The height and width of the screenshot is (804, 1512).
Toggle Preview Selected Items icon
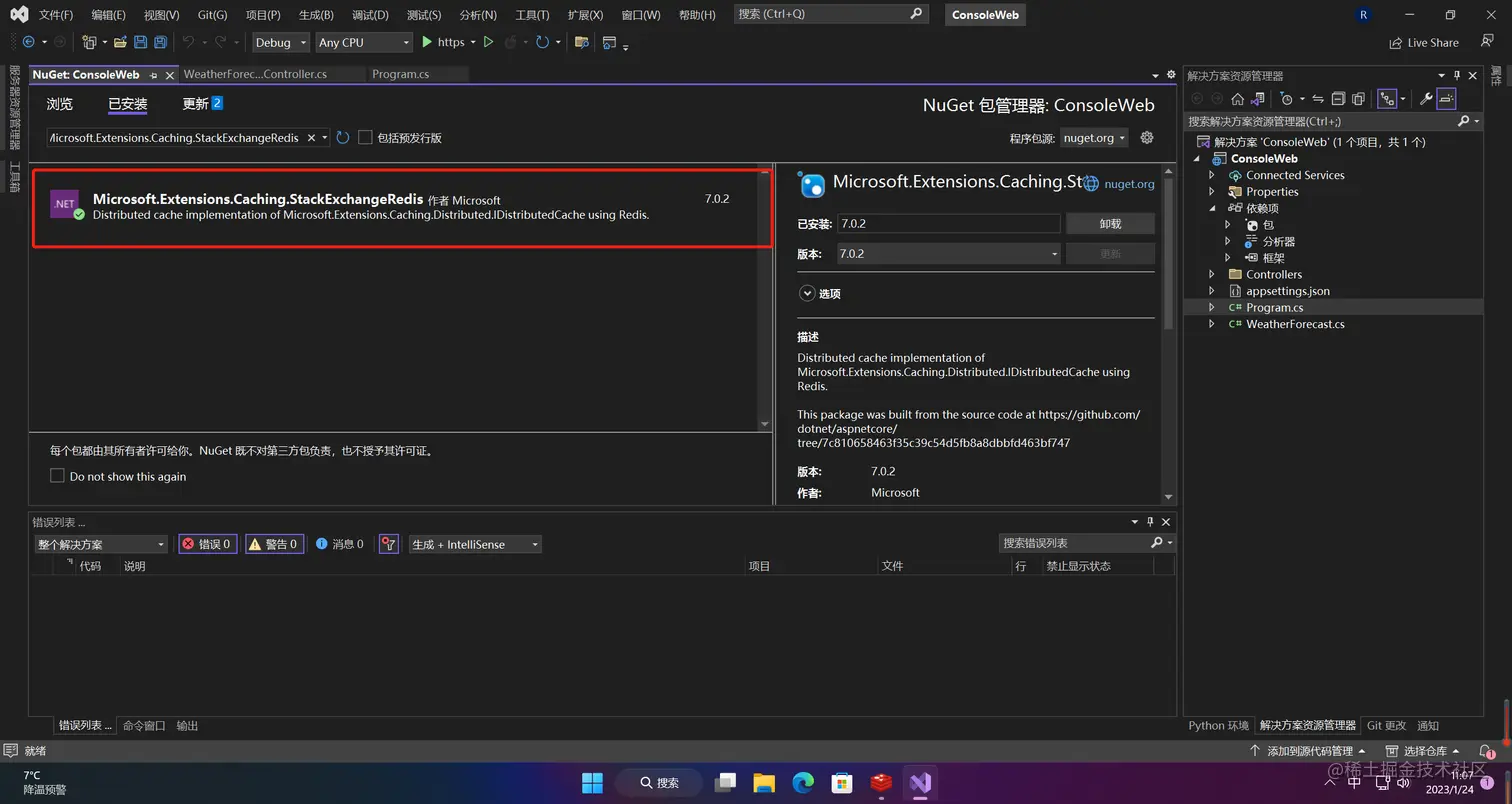coord(1446,99)
